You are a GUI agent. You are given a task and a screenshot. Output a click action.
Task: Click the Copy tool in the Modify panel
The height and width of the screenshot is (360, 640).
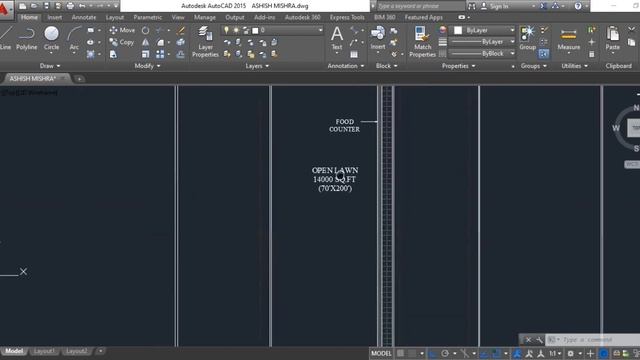[122, 42]
